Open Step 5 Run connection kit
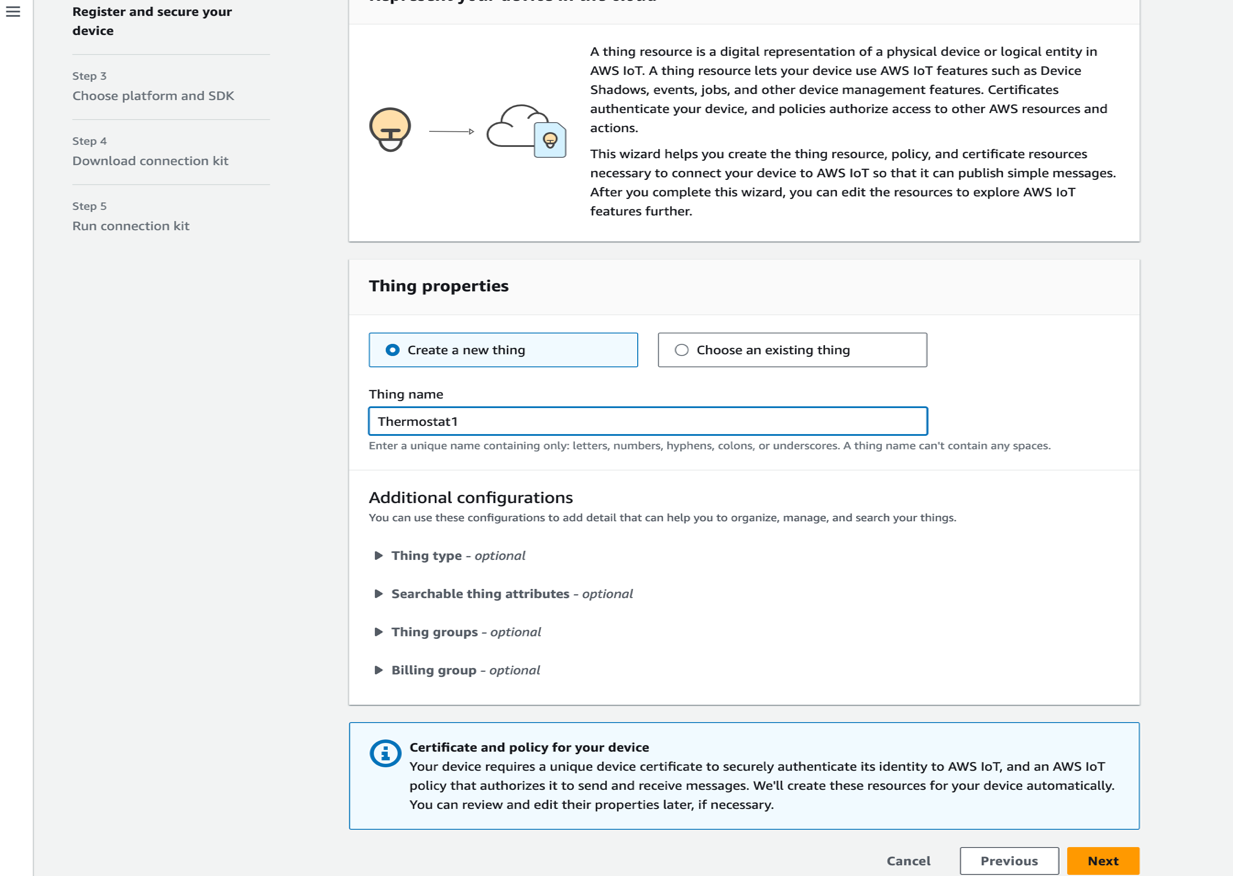Viewport: 1233px width, 876px height. click(133, 225)
